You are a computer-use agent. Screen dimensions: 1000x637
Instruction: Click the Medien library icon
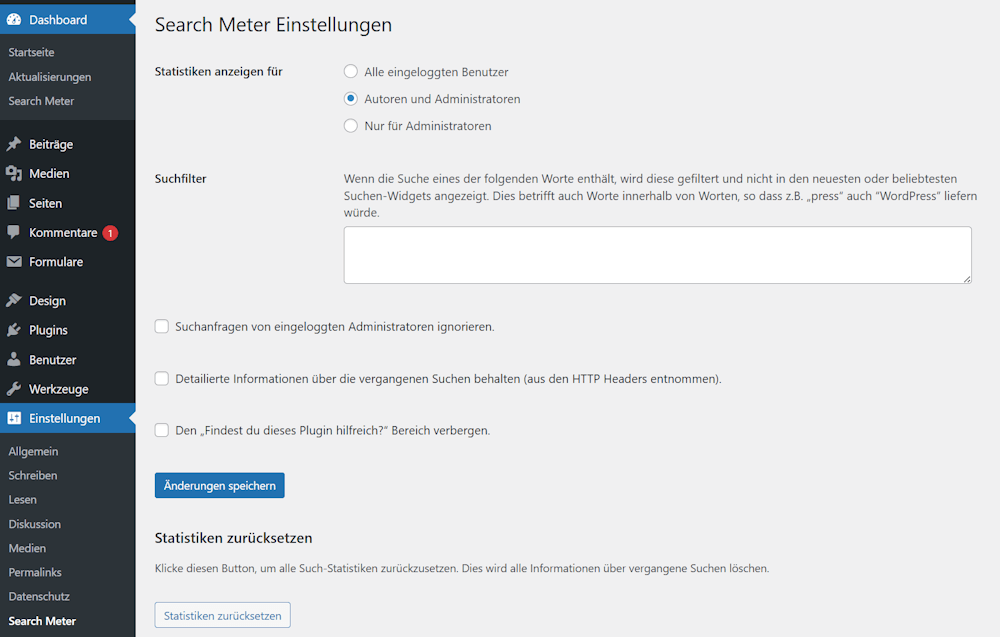(12, 173)
